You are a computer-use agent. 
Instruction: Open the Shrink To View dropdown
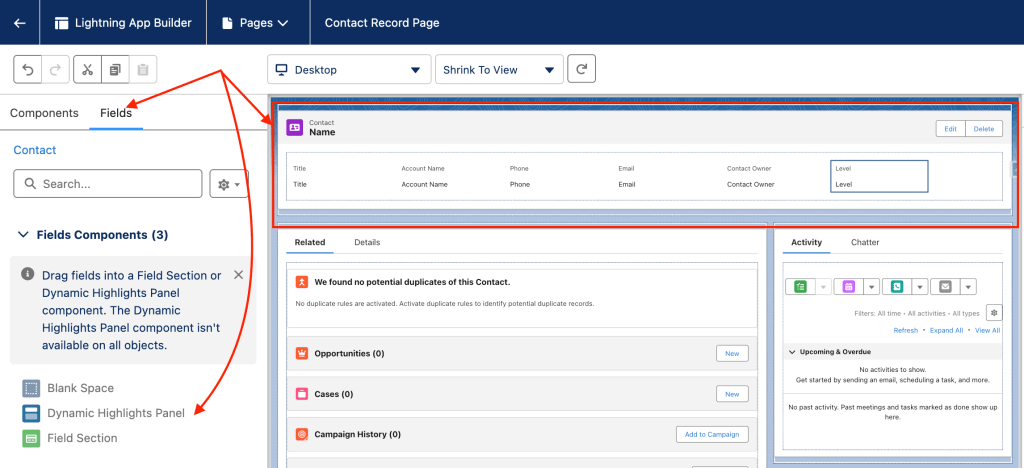click(498, 70)
